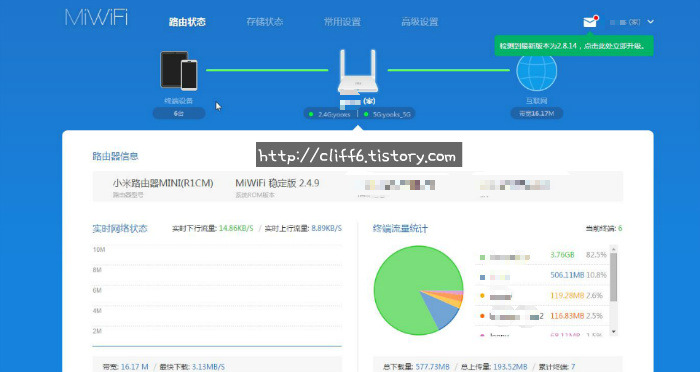Image resolution: width=700 pixels, height=372 pixels.
Task: Click the 3.76GB traffic value
Action: (562, 255)
